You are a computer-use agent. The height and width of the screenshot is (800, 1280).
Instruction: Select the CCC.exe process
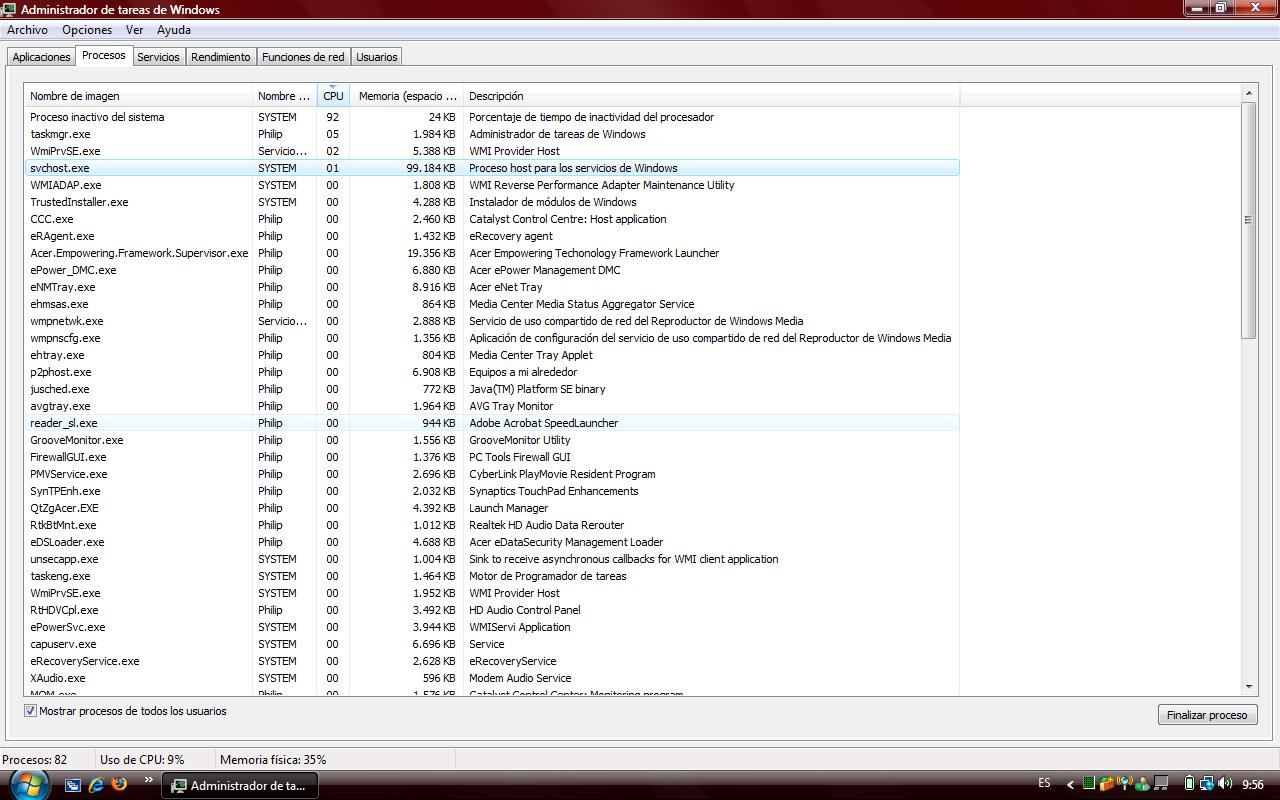(491, 219)
